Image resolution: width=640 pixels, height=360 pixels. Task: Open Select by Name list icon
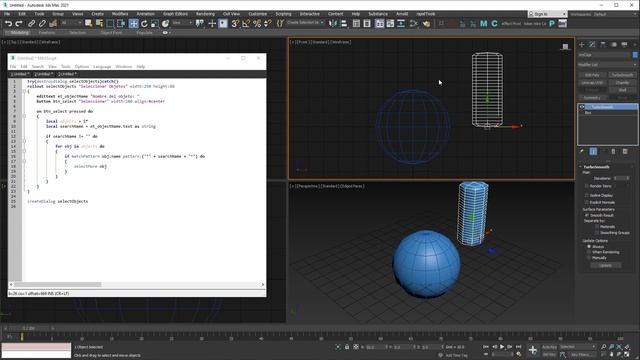99,24
